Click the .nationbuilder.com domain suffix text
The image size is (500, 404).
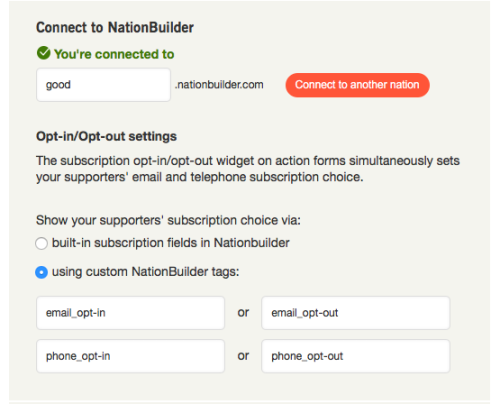coord(219,85)
